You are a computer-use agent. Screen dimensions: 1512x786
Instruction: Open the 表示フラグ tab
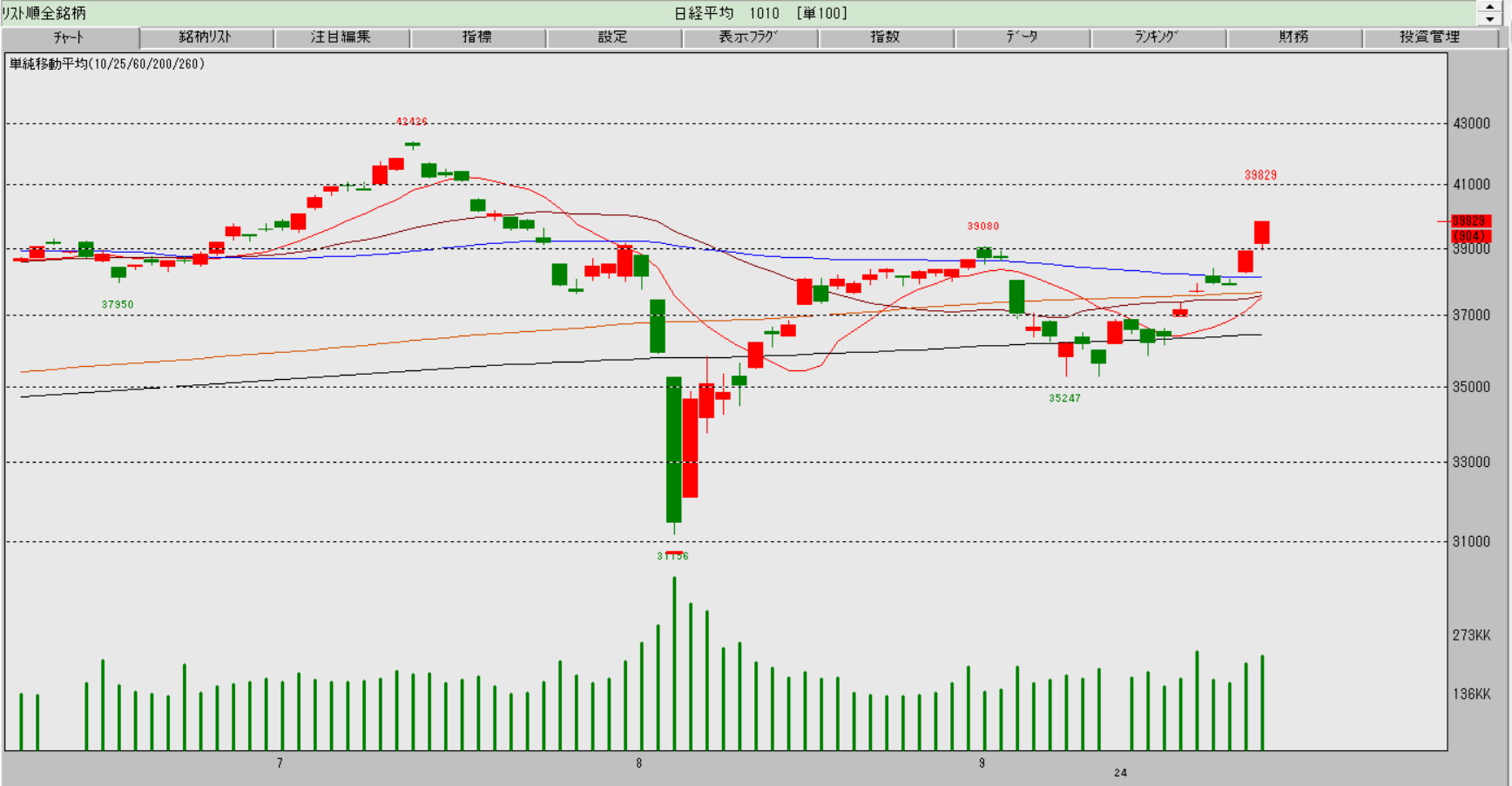click(749, 37)
